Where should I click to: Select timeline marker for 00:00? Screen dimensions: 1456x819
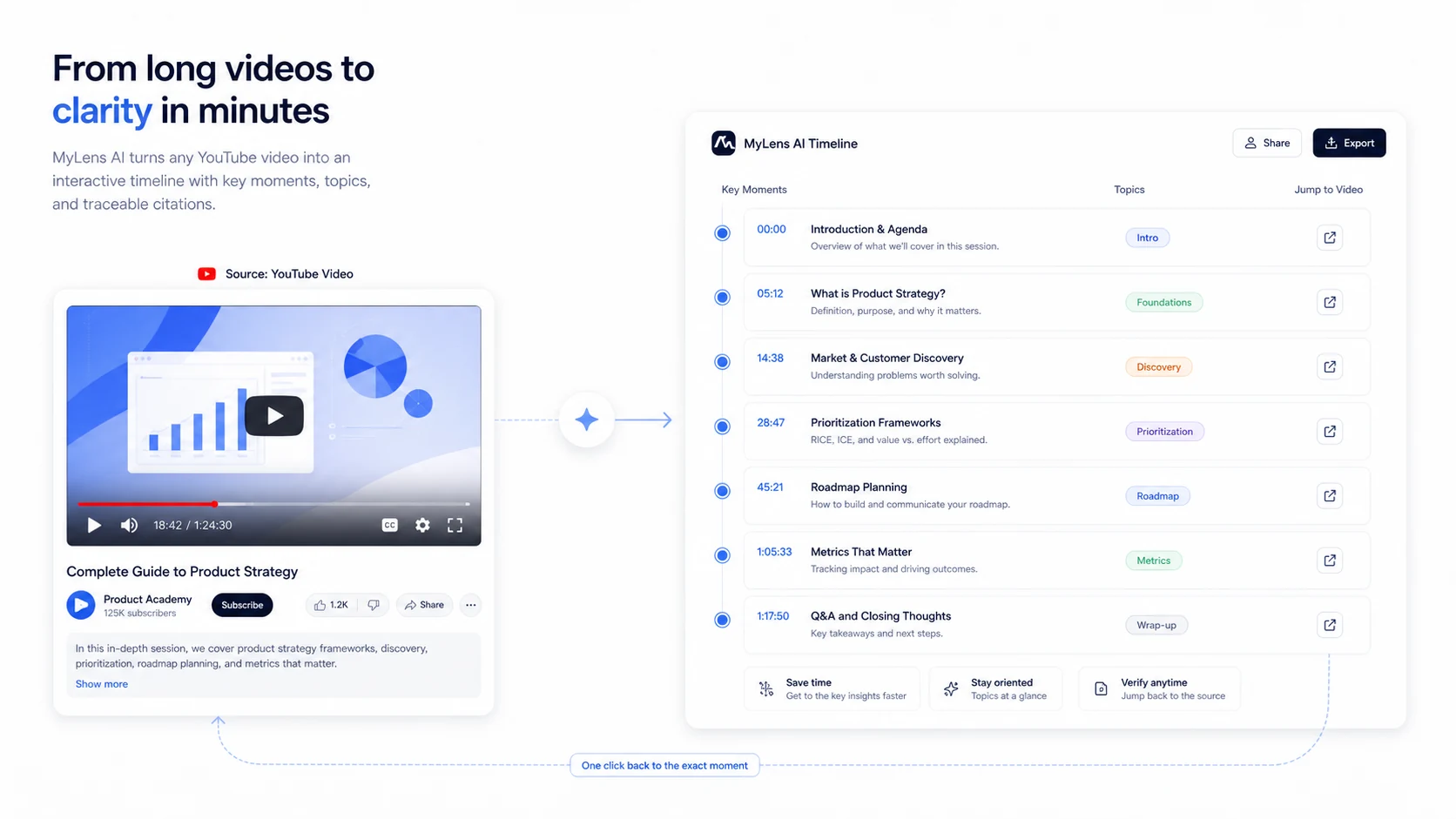click(722, 233)
